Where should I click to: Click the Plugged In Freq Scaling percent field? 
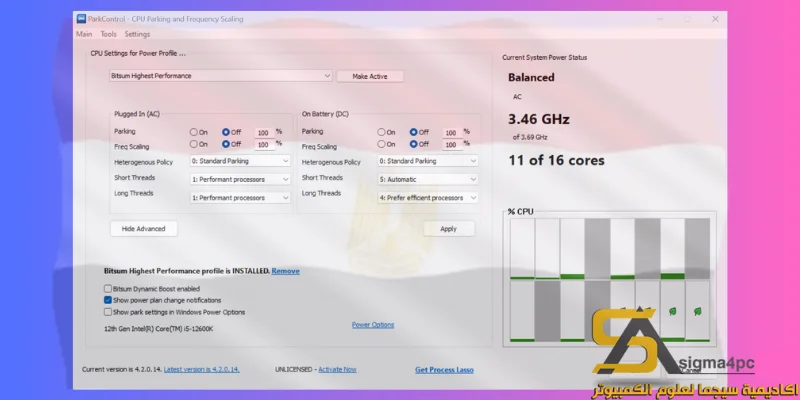tap(264, 145)
